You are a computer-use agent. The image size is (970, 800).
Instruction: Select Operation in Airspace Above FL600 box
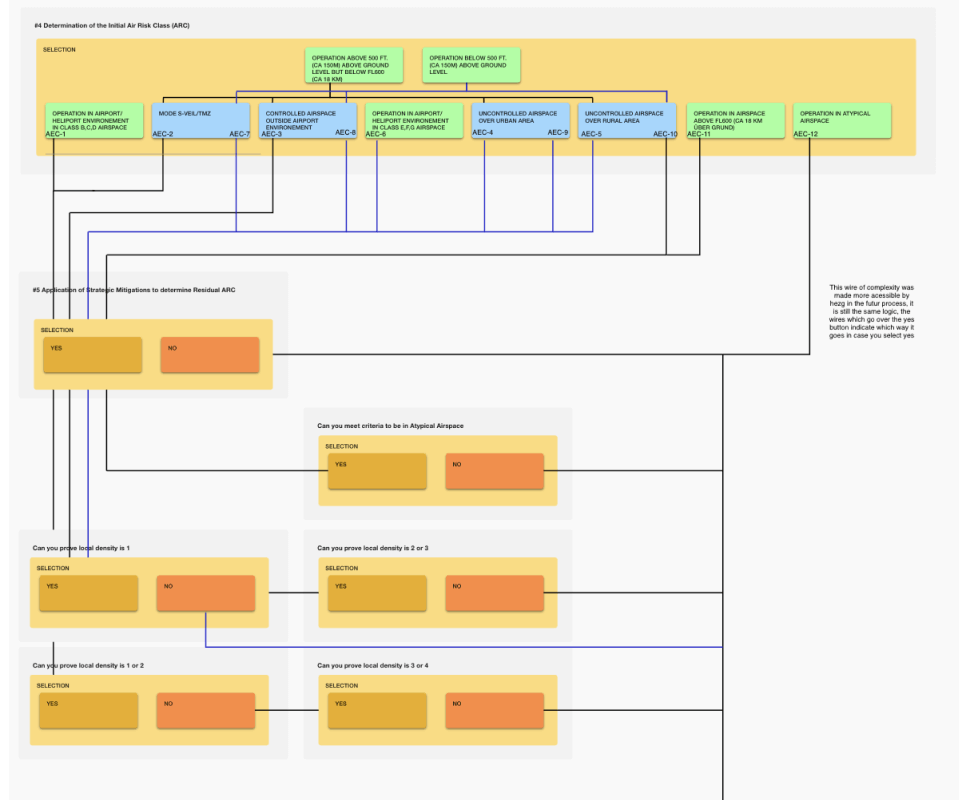(x=736, y=121)
